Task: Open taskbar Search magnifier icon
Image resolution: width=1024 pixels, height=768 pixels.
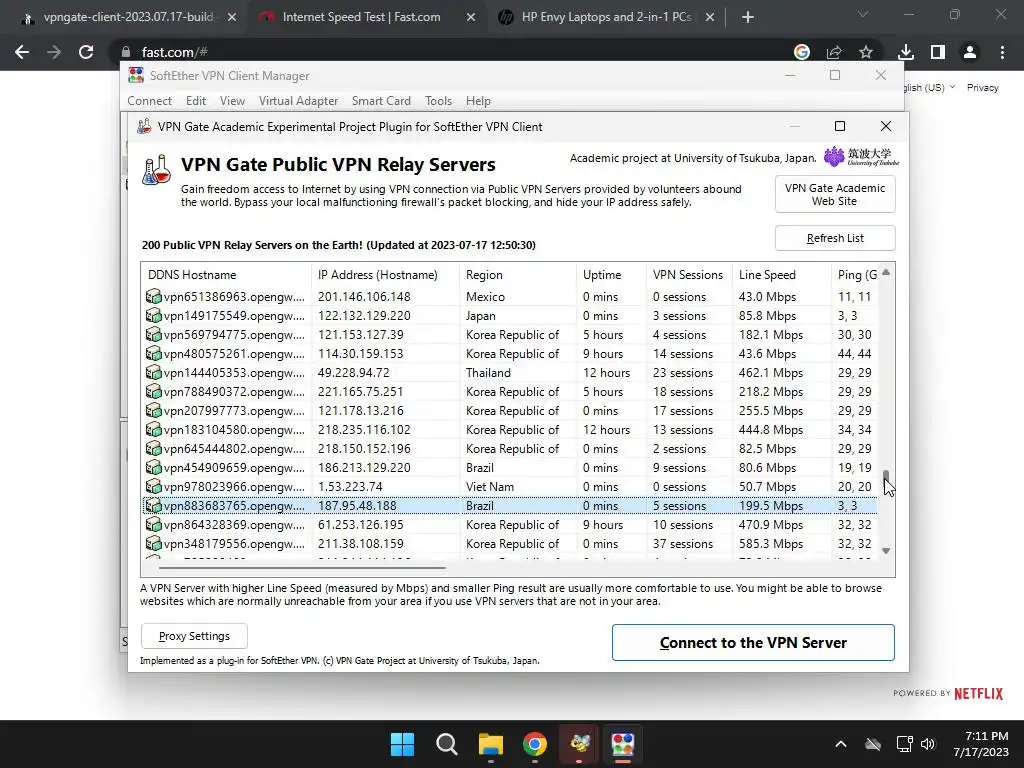Action: point(447,744)
